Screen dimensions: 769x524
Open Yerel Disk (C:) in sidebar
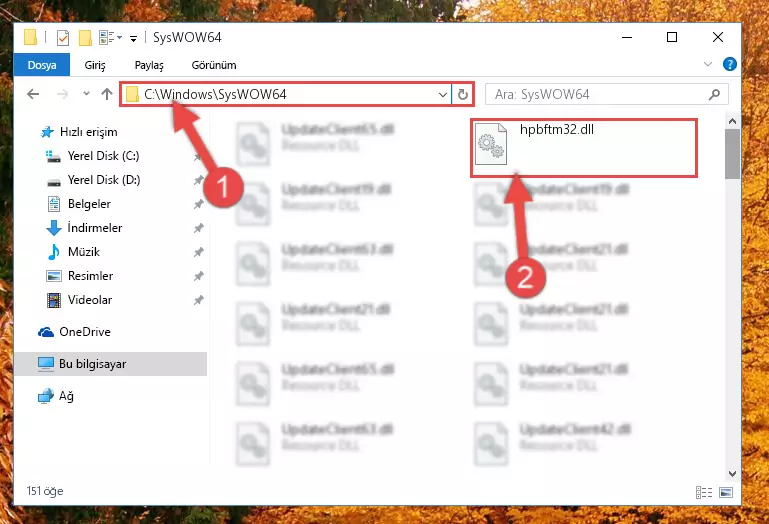92,156
